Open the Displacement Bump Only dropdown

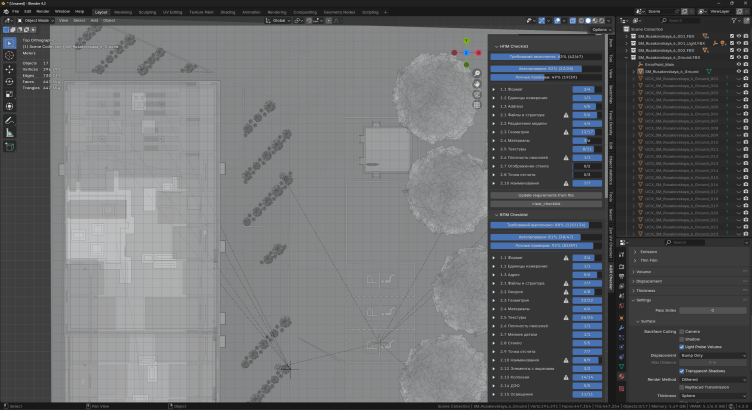point(713,355)
